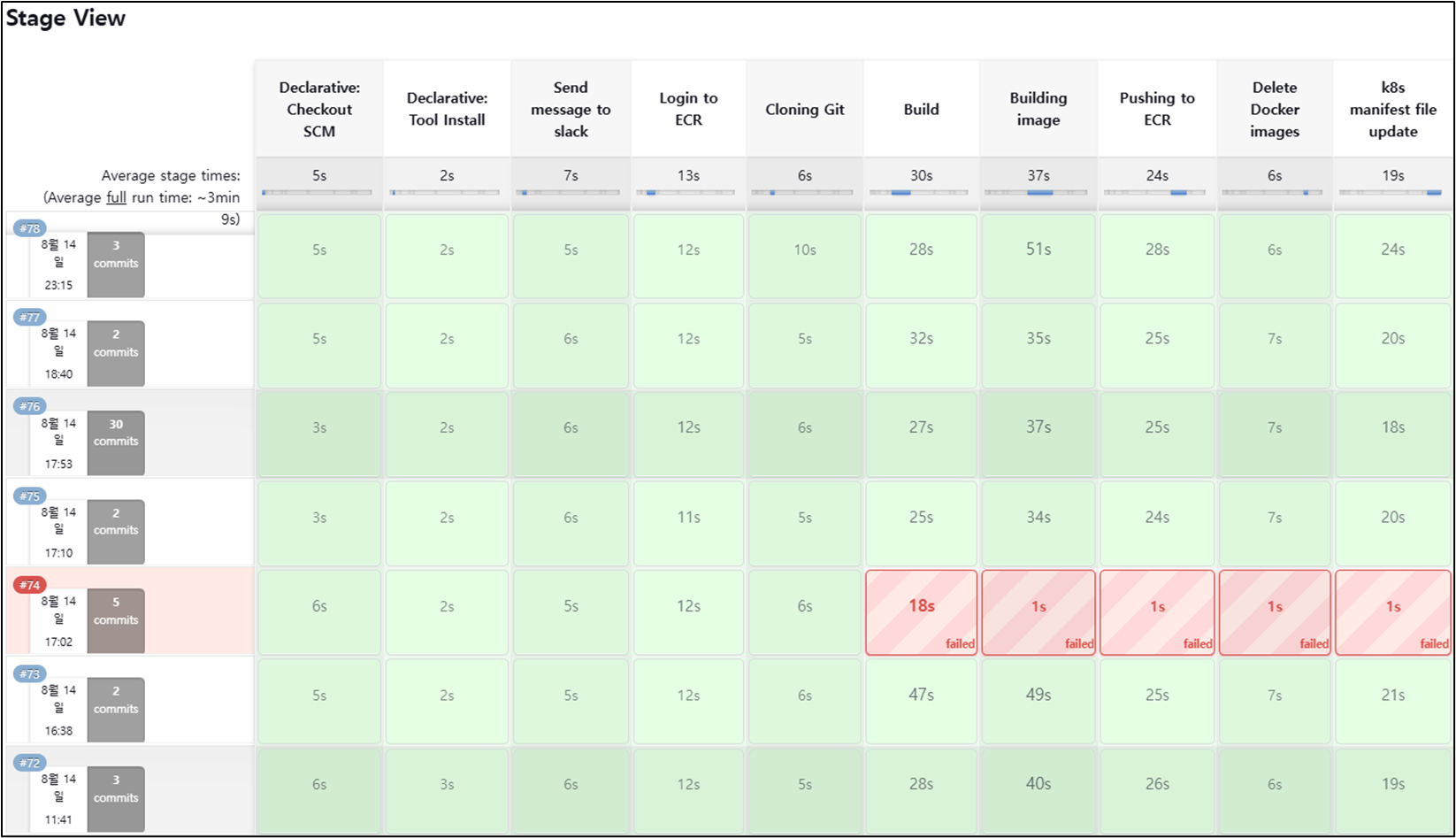Image resolution: width=1456 pixels, height=838 pixels.
Task: Open build #73 badge
Action: pyautogui.click(x=30, y=674)
